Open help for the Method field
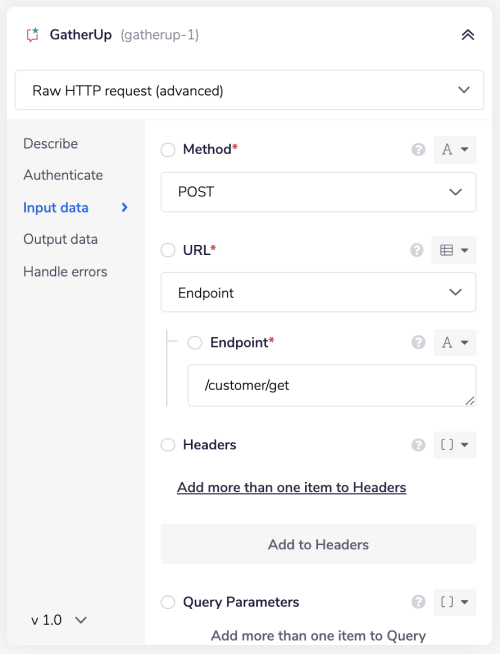This screenshot has height=654, width=500. click(418, 149)
